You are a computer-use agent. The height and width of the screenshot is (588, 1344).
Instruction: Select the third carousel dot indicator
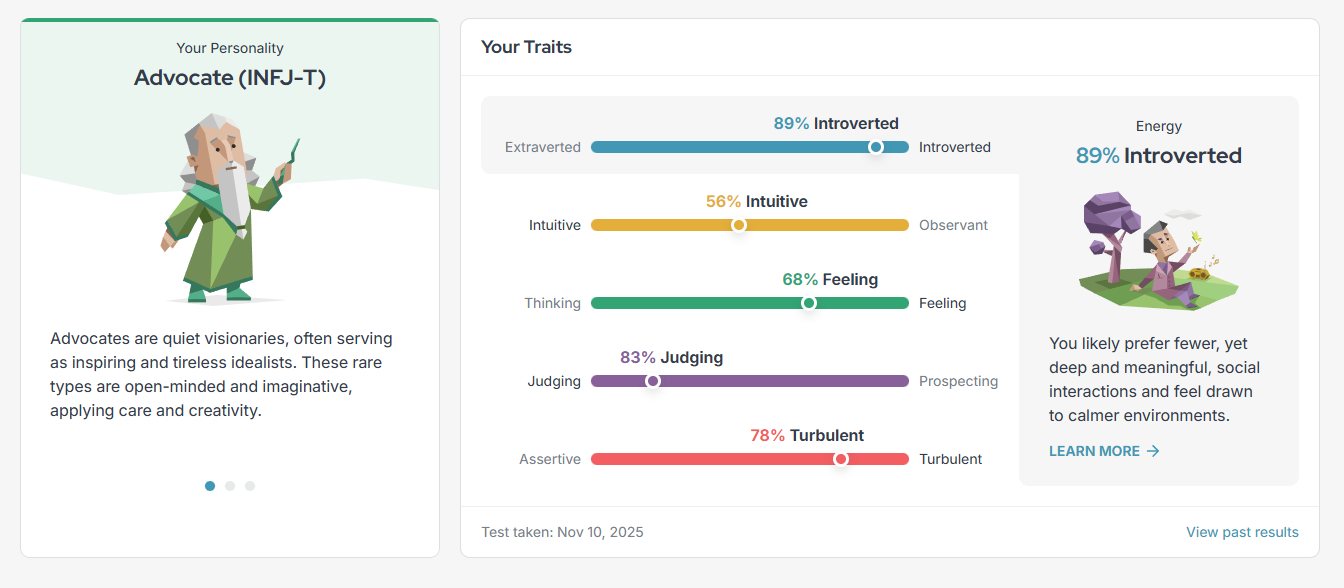tap(250, 486)
